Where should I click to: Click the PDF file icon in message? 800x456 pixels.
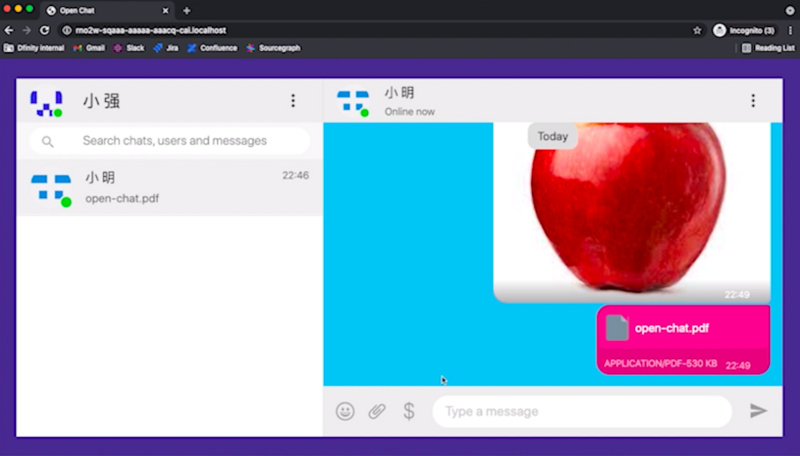tap(617, 328)
